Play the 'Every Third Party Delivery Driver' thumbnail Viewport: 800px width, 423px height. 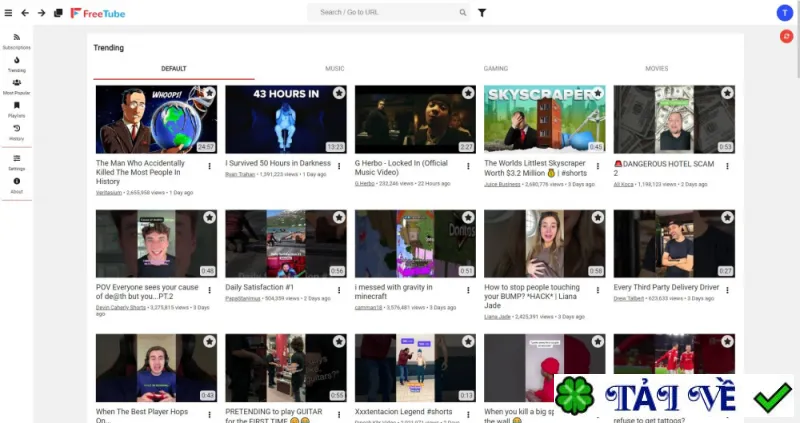674,244
